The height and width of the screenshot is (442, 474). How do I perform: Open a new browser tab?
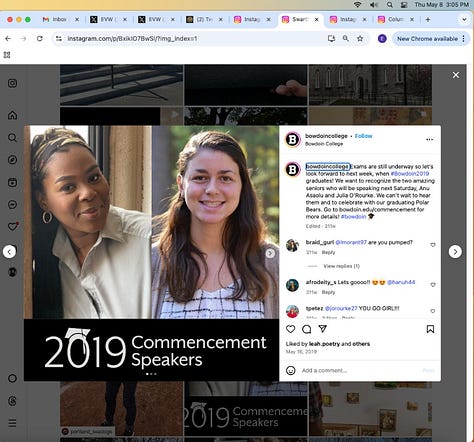(428, 20)
